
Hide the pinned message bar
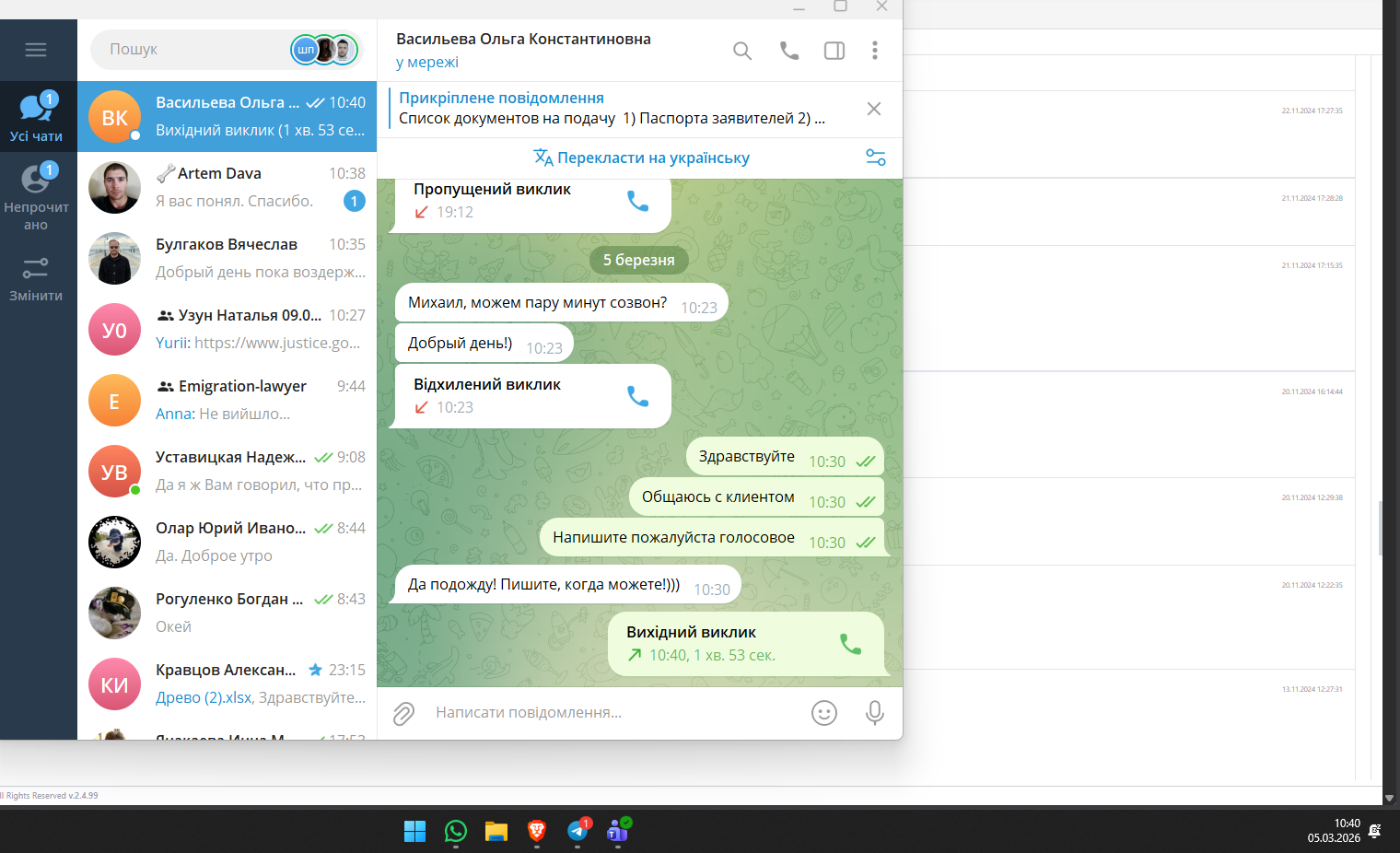tap(874, 109)
